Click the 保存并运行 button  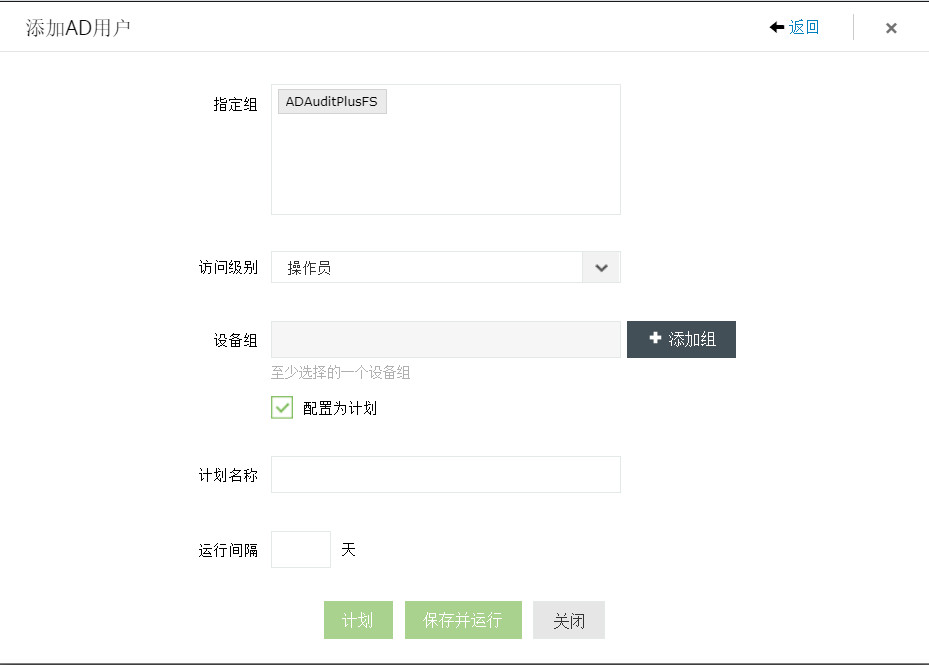coord(463,620)
